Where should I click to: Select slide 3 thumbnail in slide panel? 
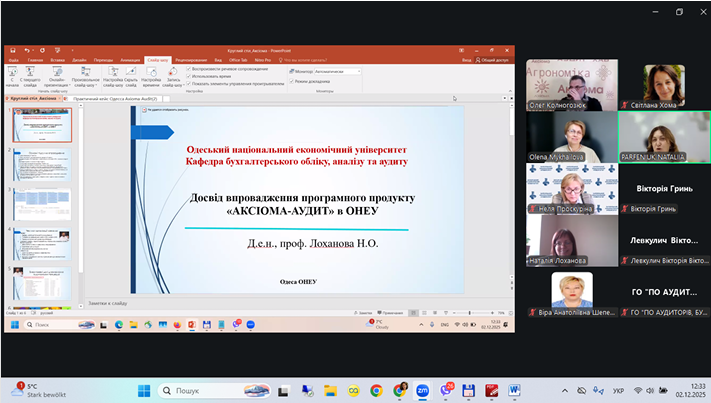coord(42,204)
